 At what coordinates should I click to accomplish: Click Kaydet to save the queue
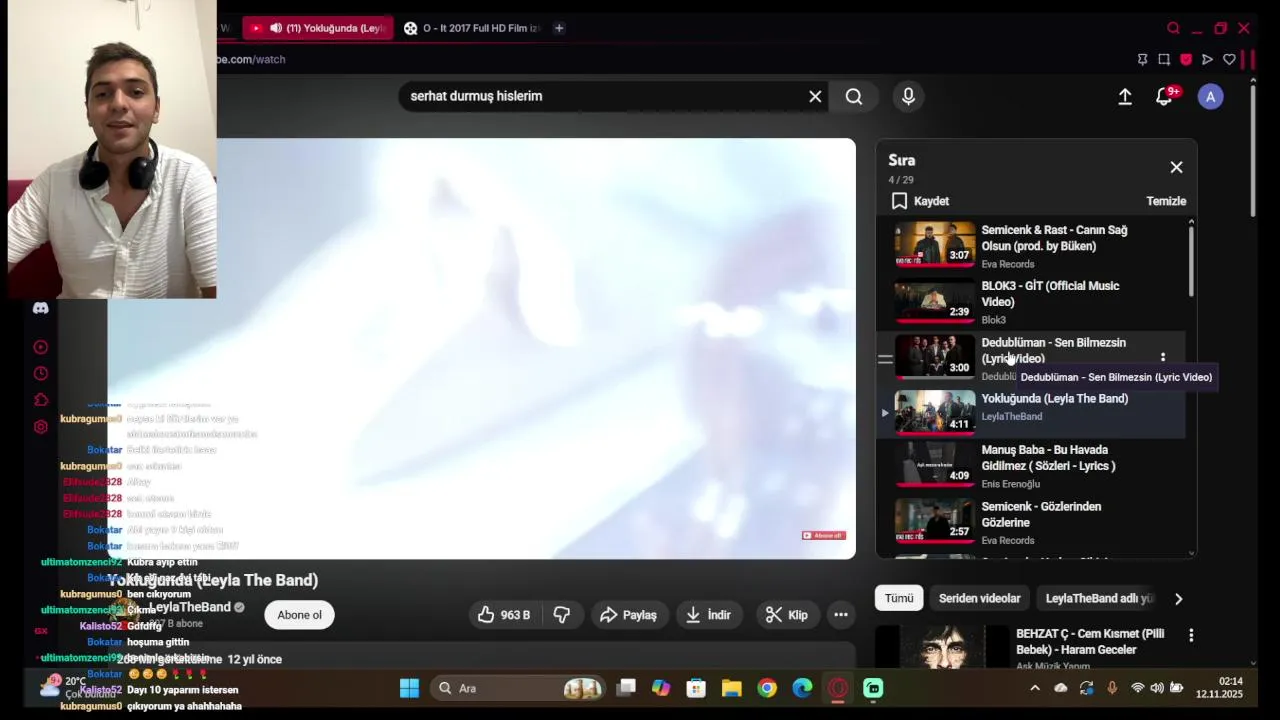pos(920,201)
